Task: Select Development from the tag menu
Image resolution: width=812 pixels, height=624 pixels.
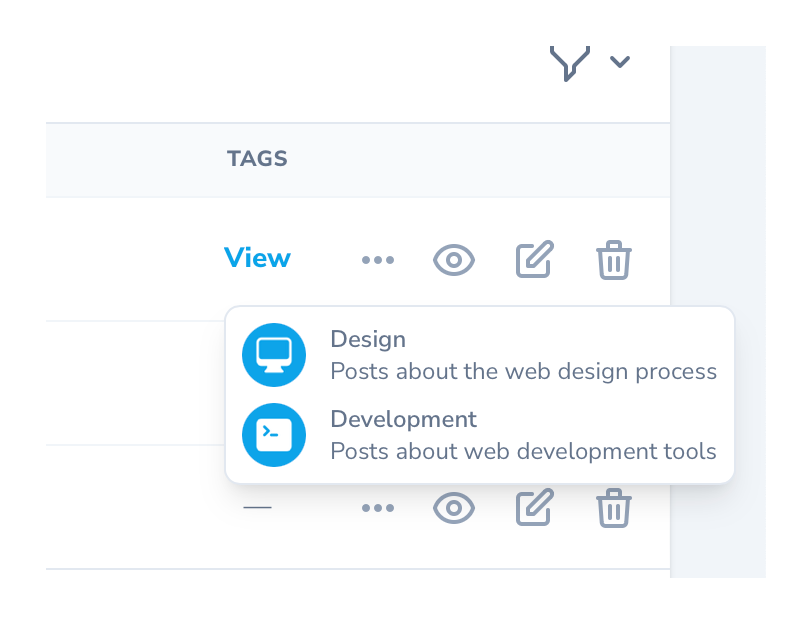Action: pos(403,419)
